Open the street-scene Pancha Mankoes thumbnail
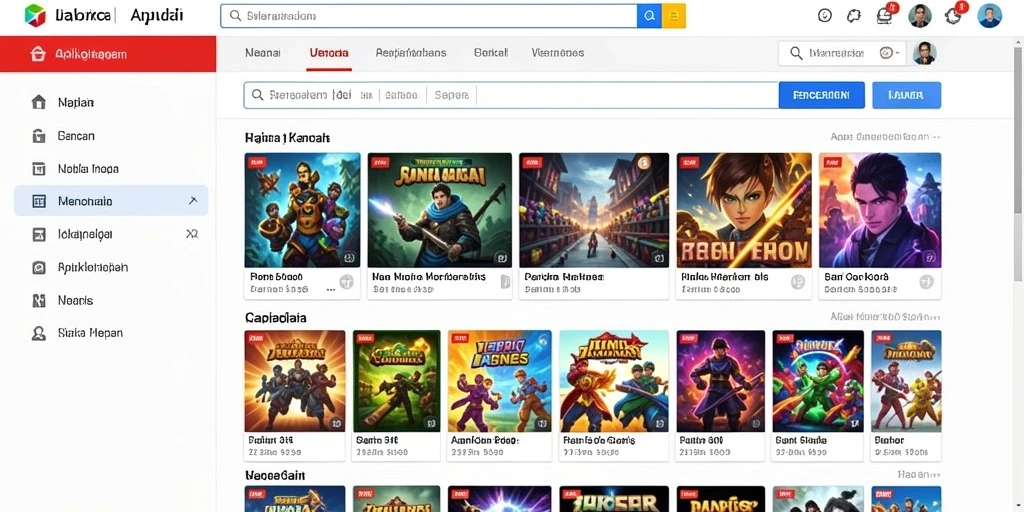The image size is (1024, 512). [x=594, y=210]
